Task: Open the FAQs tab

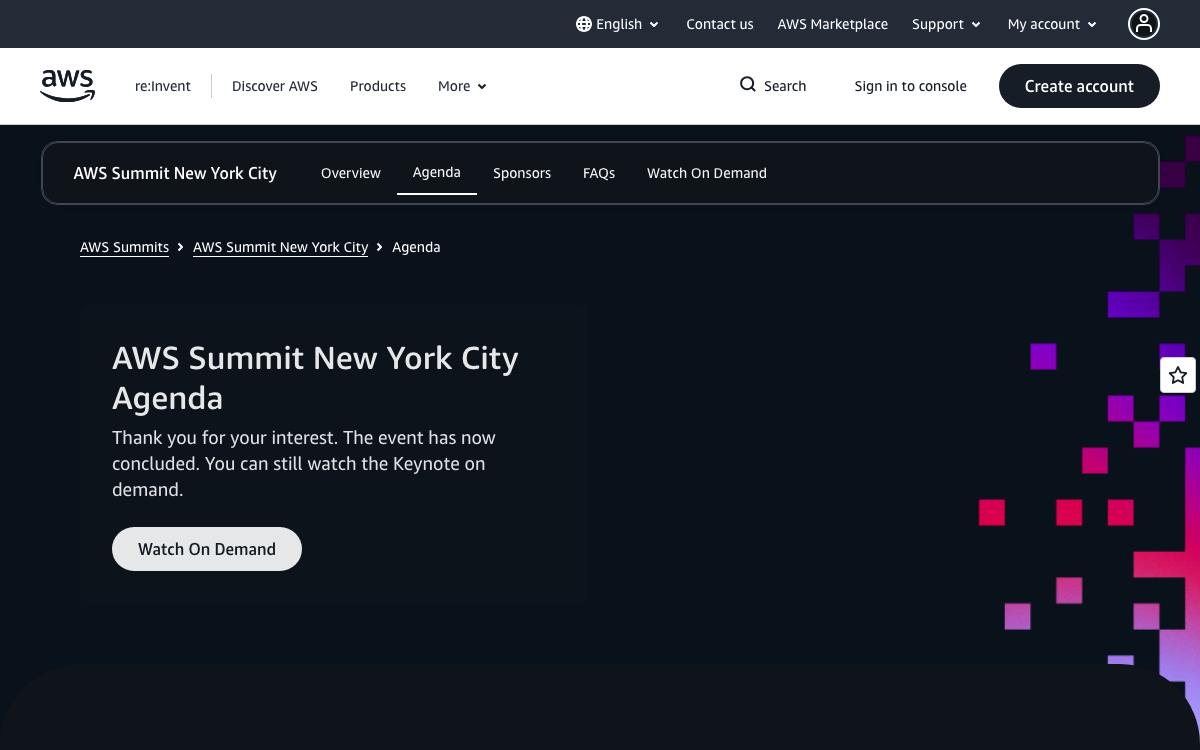Action: pyautogui.click(x=599, y=173)
